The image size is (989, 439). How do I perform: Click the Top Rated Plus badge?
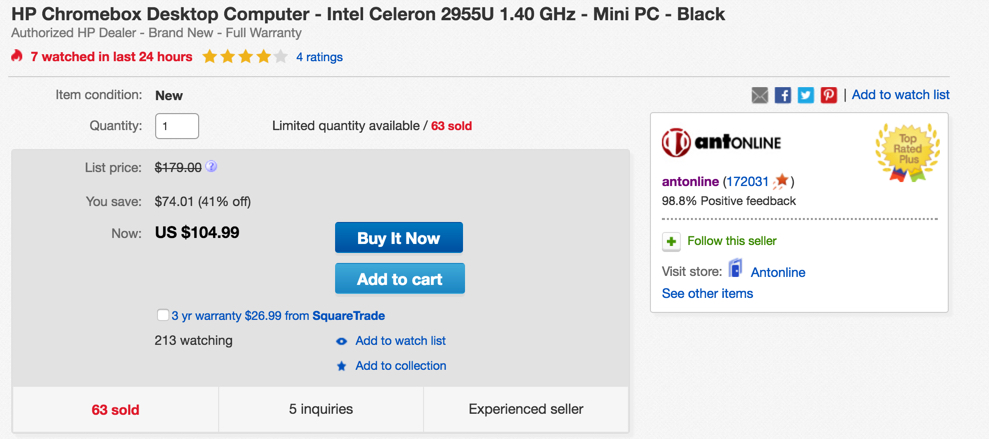tap(907, 153)
